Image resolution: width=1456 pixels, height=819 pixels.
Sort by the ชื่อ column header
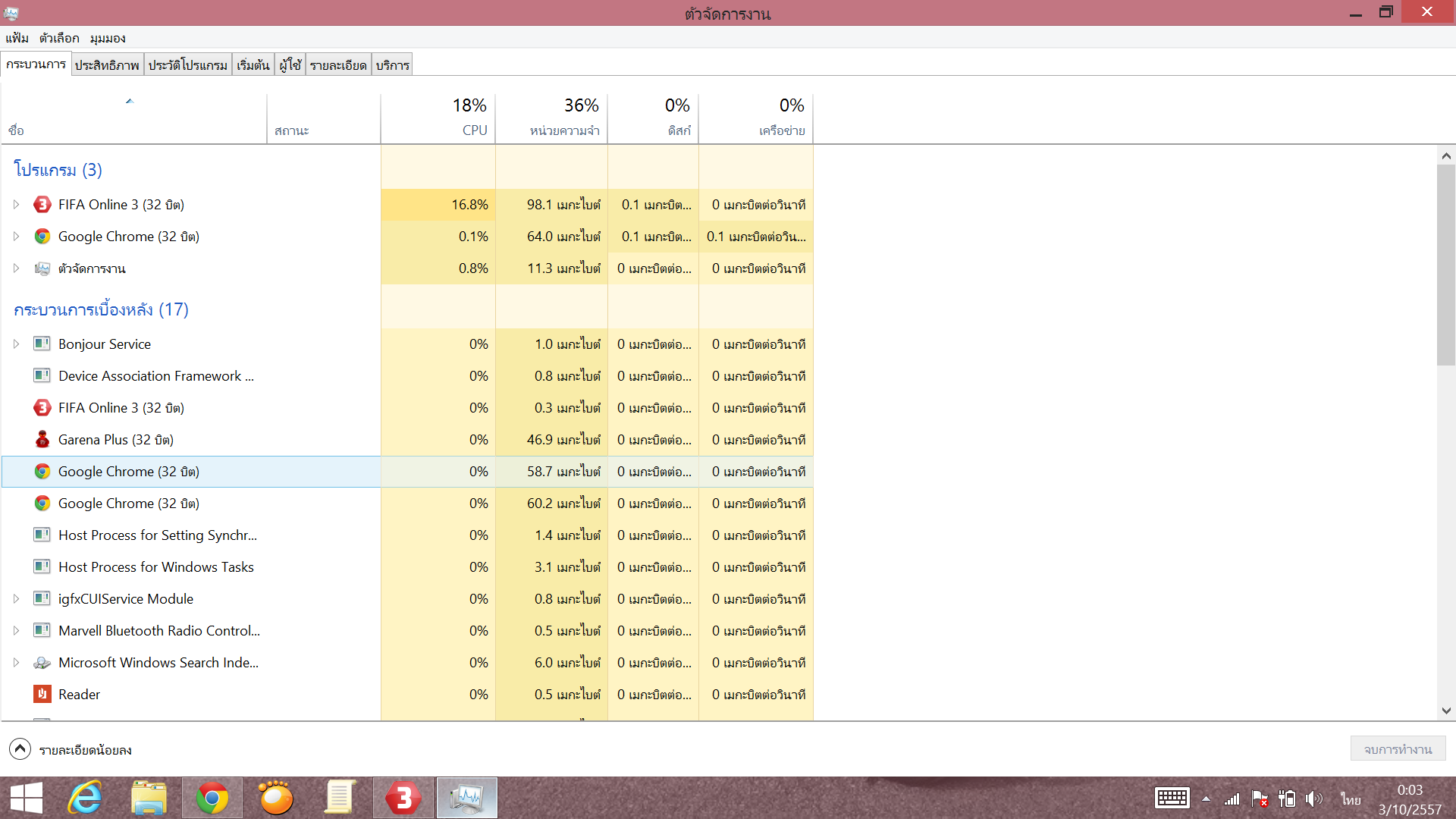pos(134,118)
